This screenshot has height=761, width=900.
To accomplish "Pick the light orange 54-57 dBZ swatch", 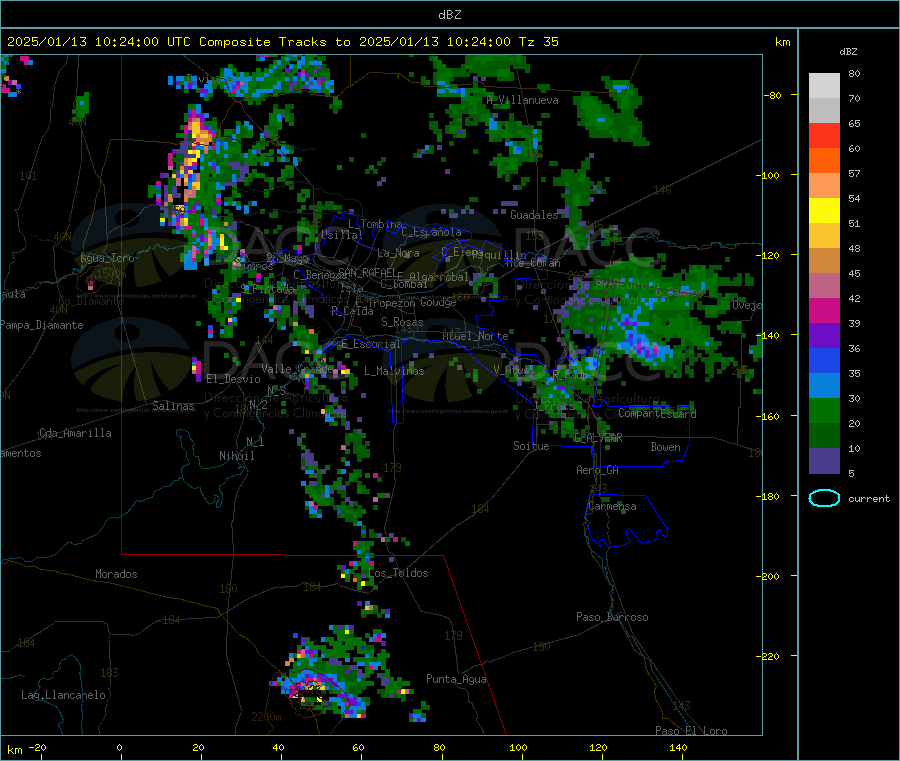I will [x=824, y=186].
